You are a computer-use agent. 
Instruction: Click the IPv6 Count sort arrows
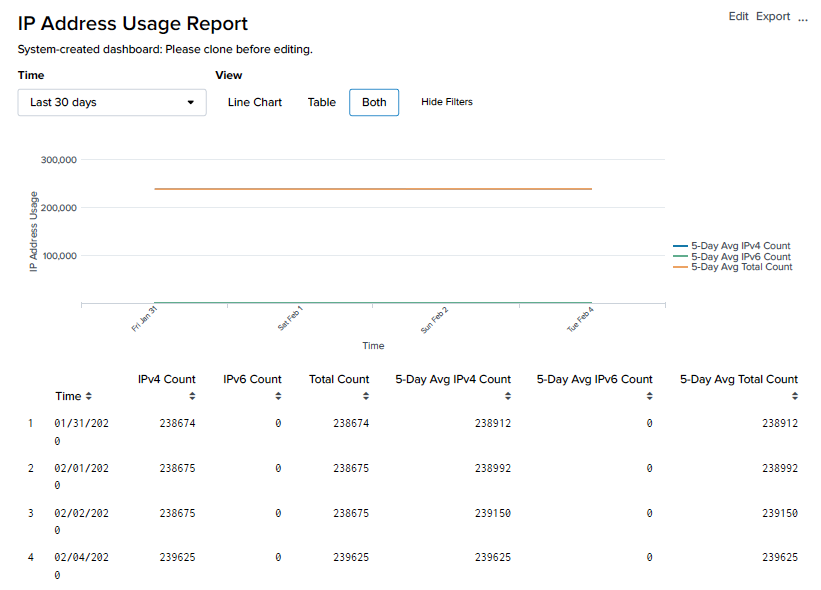pos(278,397)
